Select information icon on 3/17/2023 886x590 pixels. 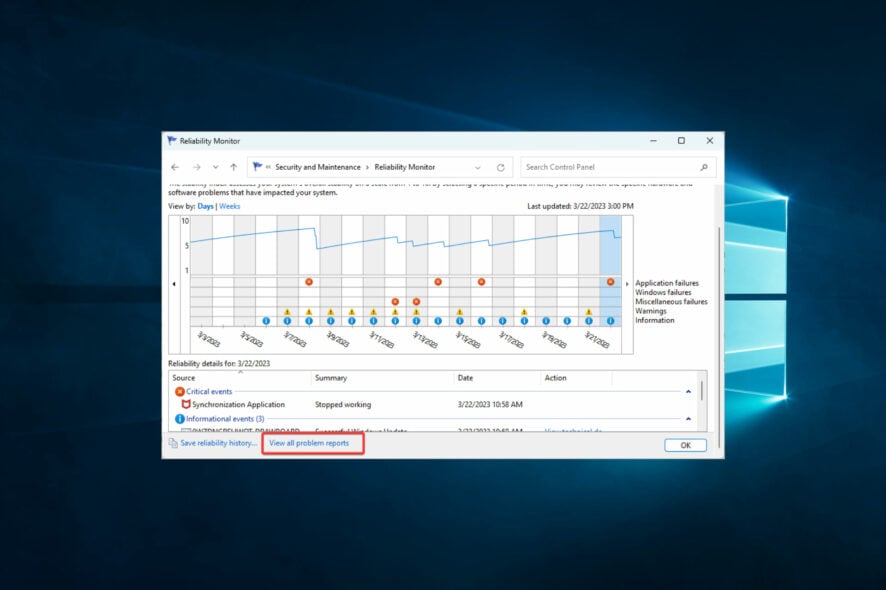(502, 321)
